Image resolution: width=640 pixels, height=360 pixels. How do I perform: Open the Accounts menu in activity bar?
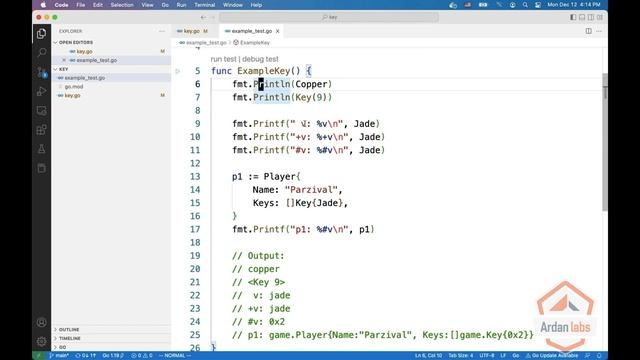[x=41, y=322]
